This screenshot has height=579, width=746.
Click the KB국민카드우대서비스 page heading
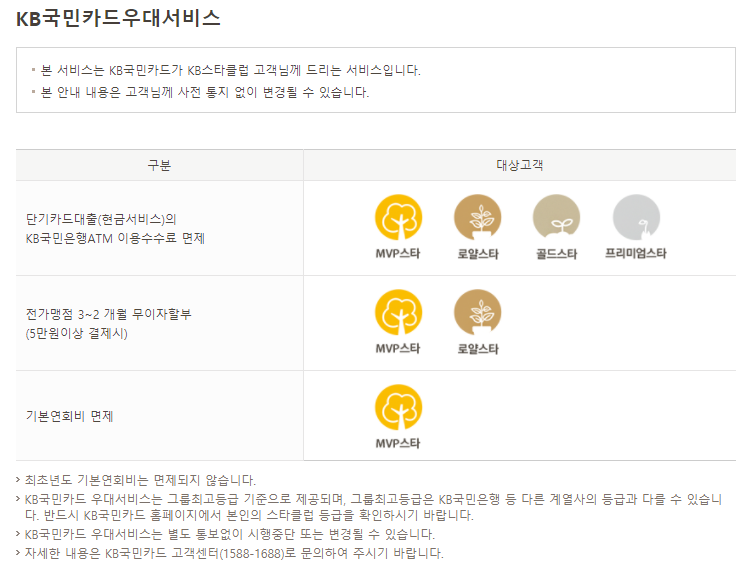118,18
